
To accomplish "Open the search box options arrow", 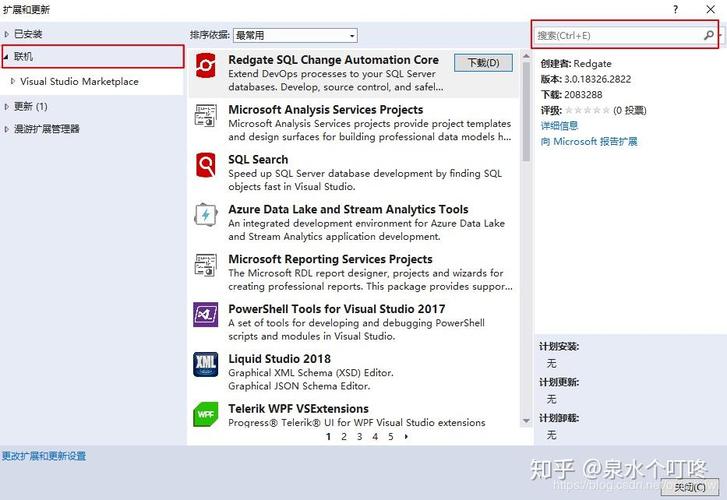I will (720, 35).
